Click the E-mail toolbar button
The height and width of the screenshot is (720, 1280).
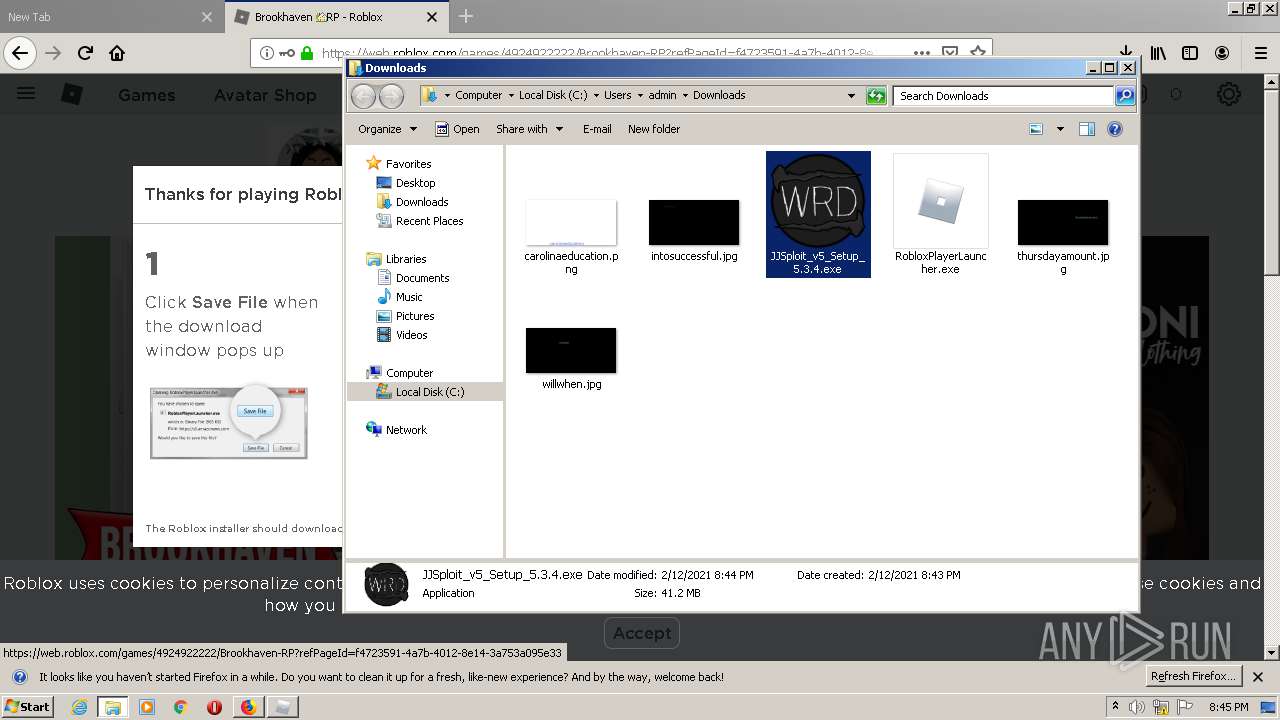point(597,129)
